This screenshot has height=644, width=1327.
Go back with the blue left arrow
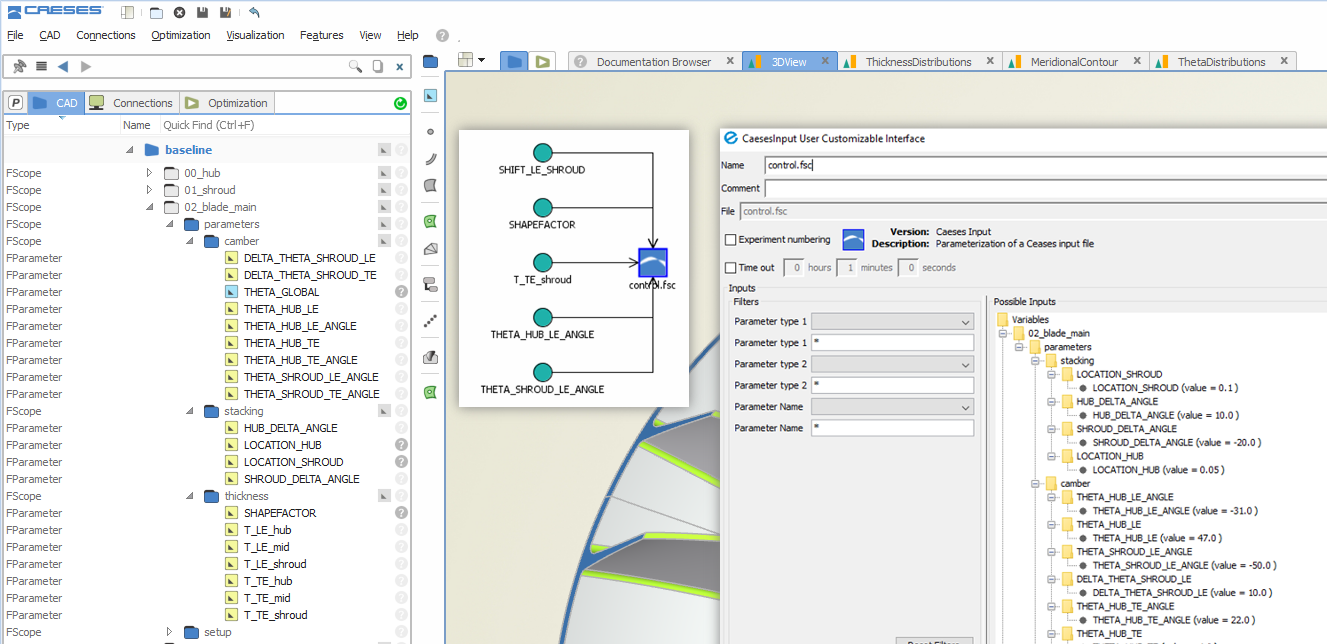click(63, 66)
